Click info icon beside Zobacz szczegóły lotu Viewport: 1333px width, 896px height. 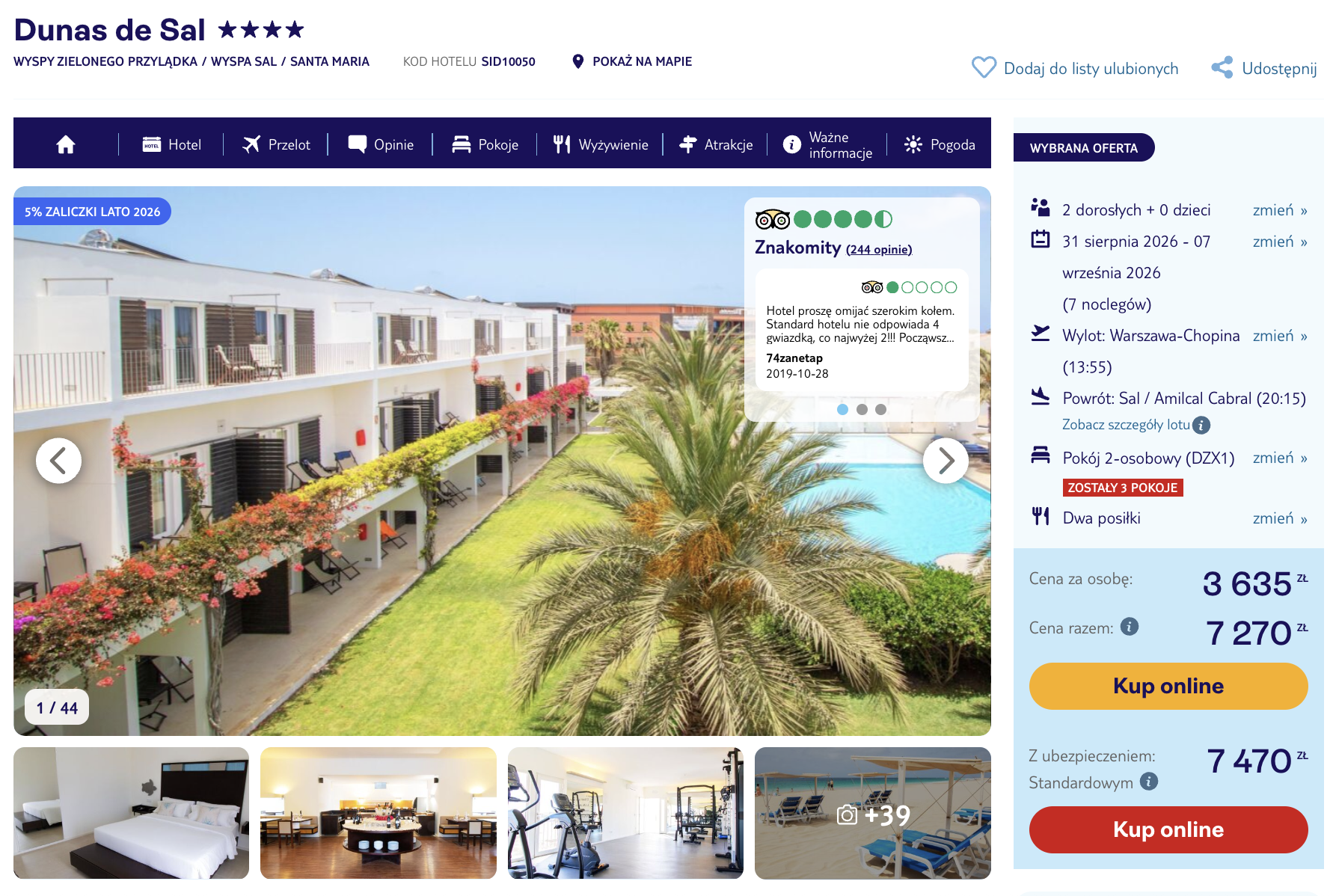click(x=1201, y=425)
